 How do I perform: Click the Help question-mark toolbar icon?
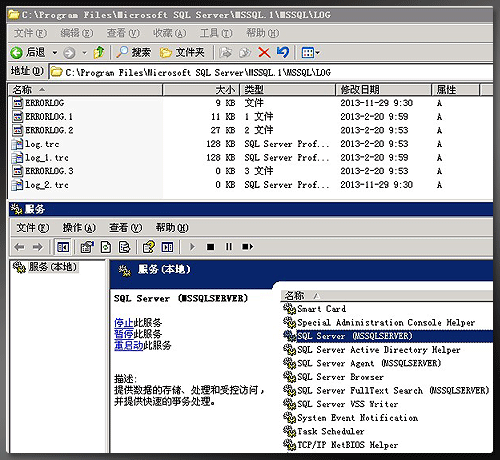(149, 247)
